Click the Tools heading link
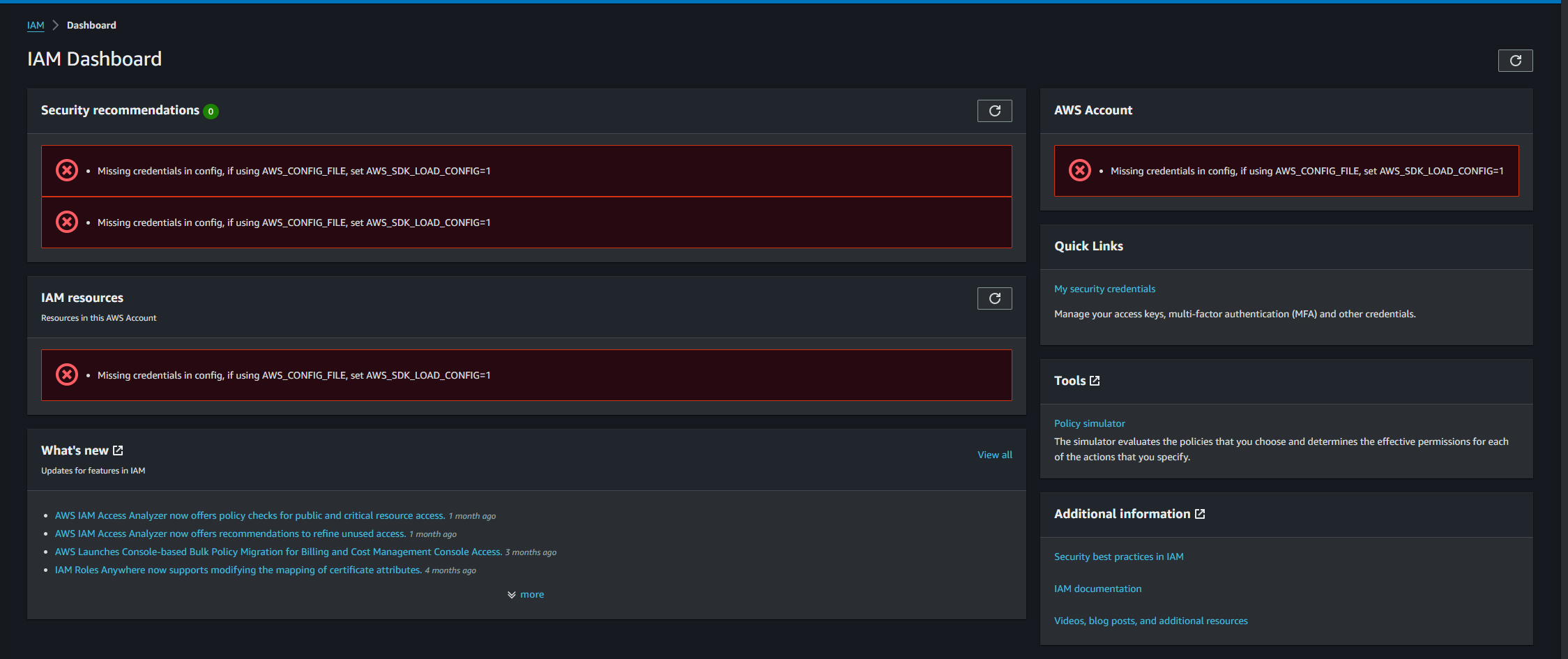Image resolution: width=1568 pixels, height=659 pixels. coord(1070,381)
